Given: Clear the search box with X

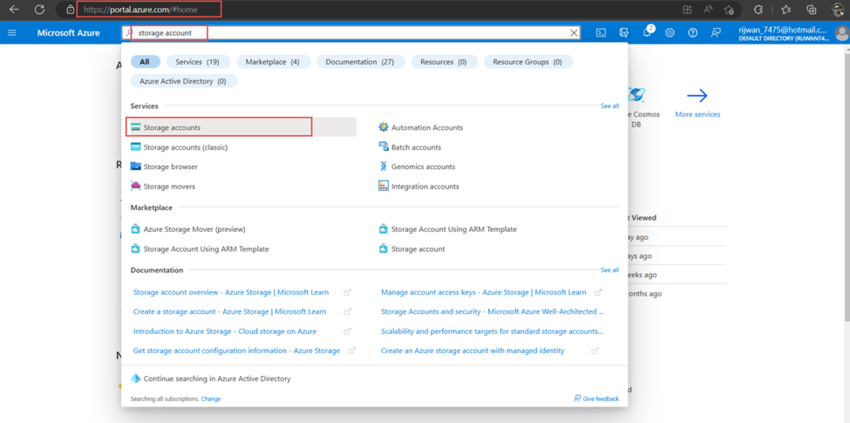Looking at the screenshot, I should pyautogui.click(x=574, y=33).
